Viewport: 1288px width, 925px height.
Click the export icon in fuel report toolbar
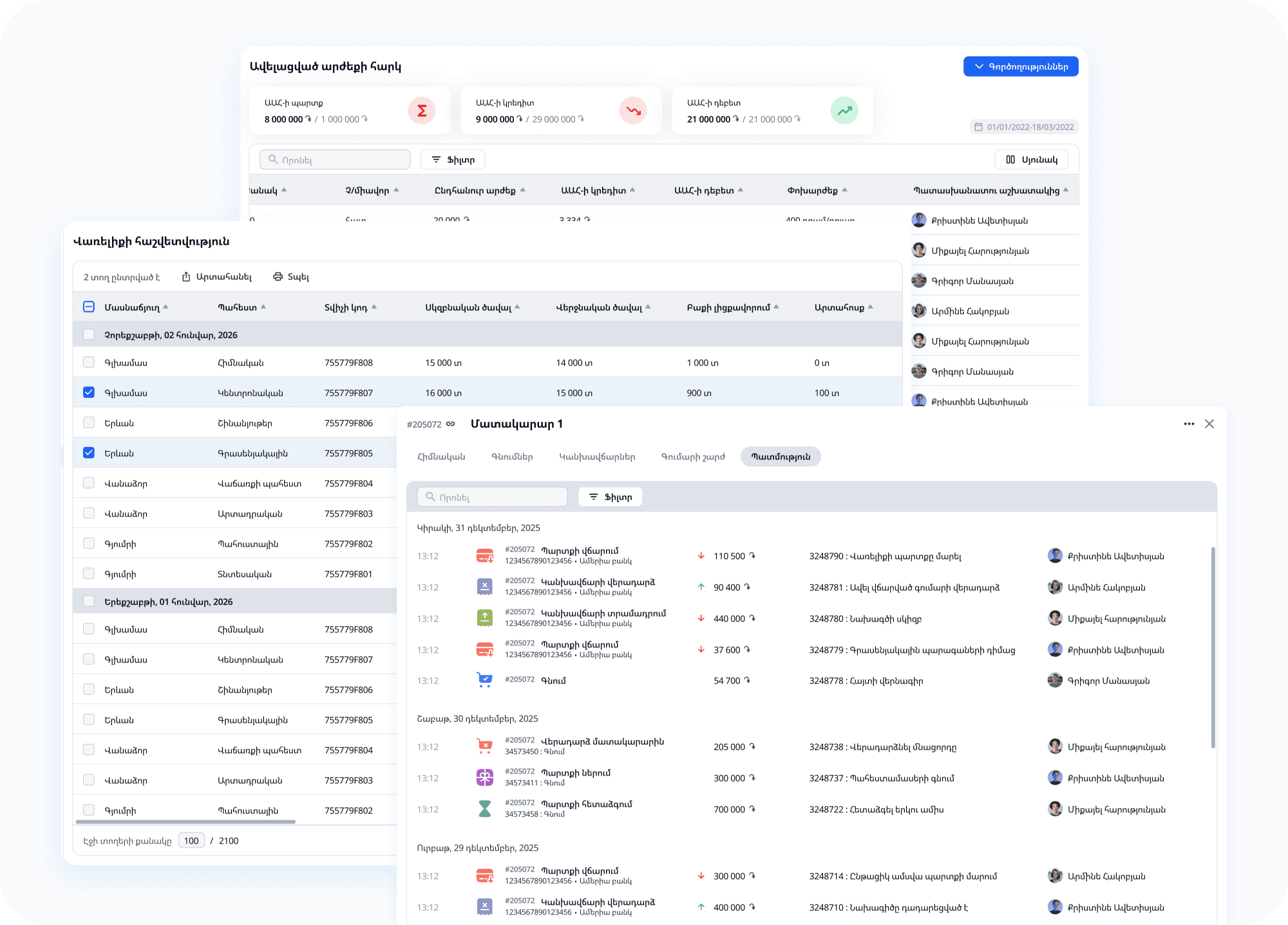click(186, 277)
